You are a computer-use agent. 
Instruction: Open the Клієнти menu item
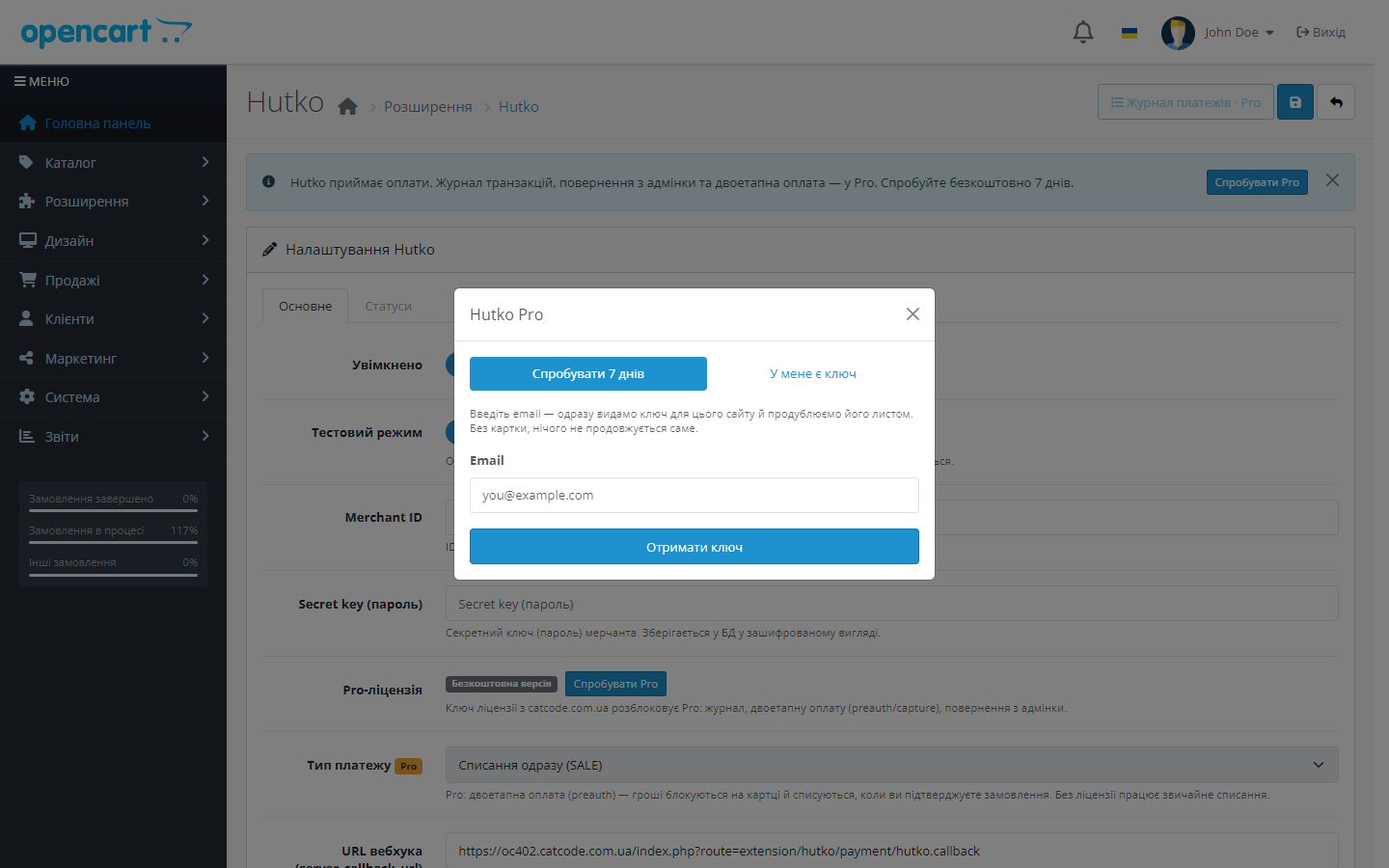click(113, 319)
